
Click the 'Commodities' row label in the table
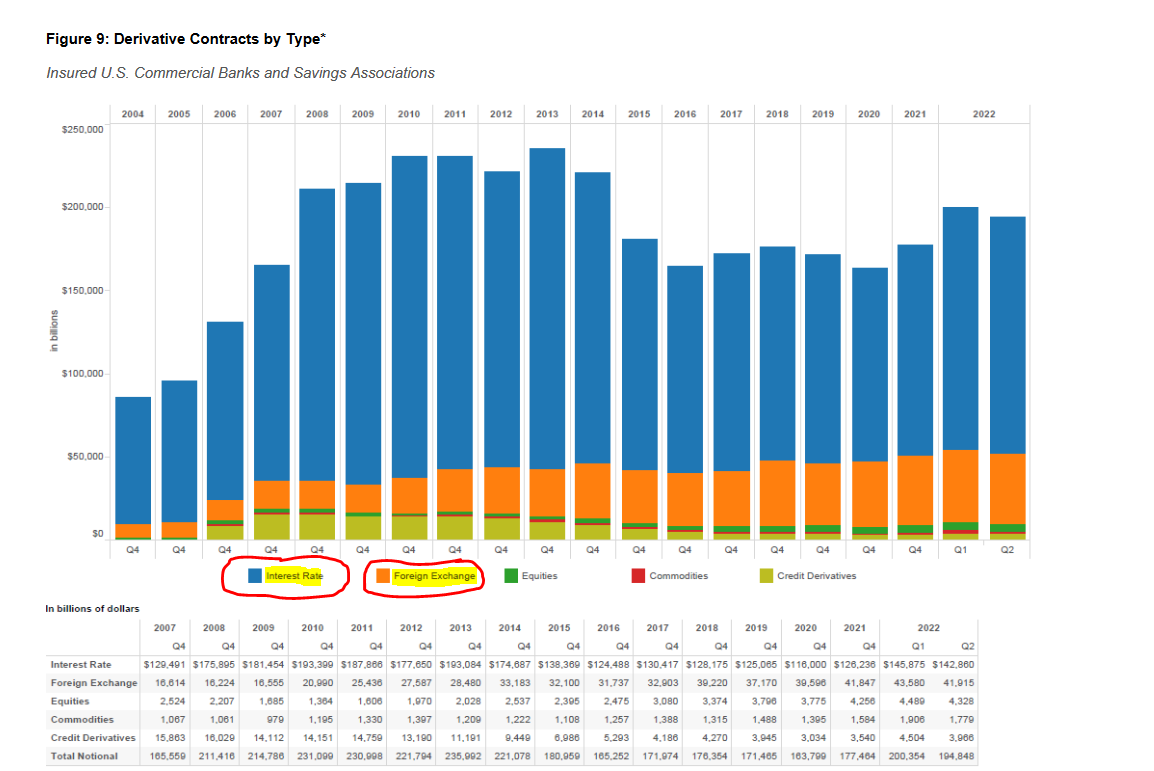tap(82, 720)
